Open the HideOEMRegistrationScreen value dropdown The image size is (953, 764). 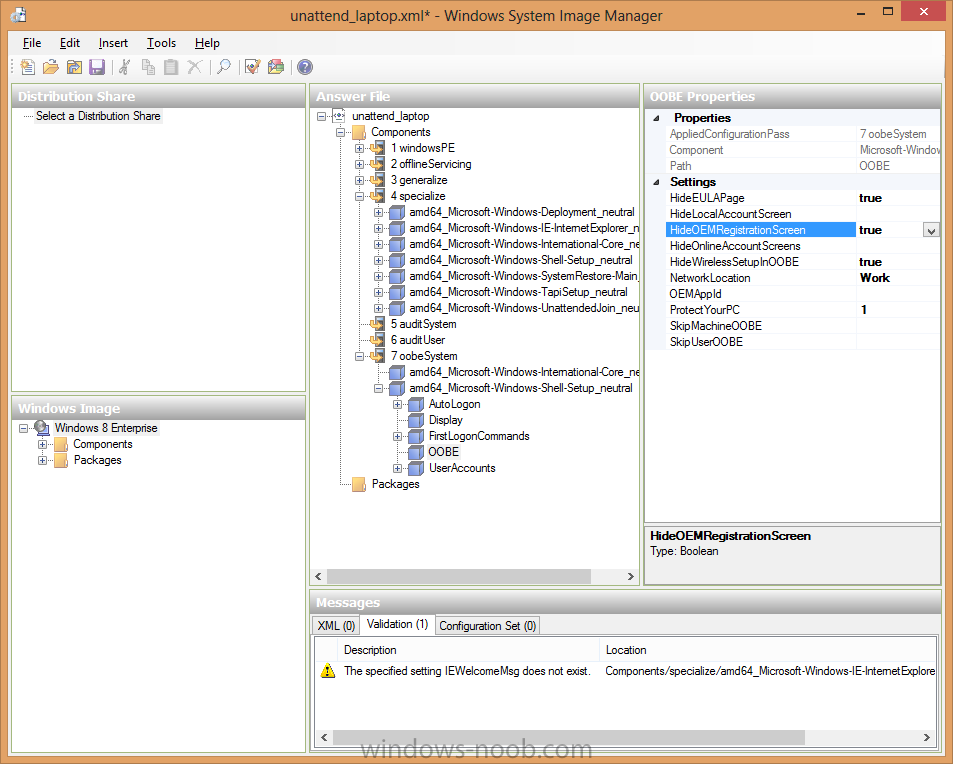coord(931,230)
